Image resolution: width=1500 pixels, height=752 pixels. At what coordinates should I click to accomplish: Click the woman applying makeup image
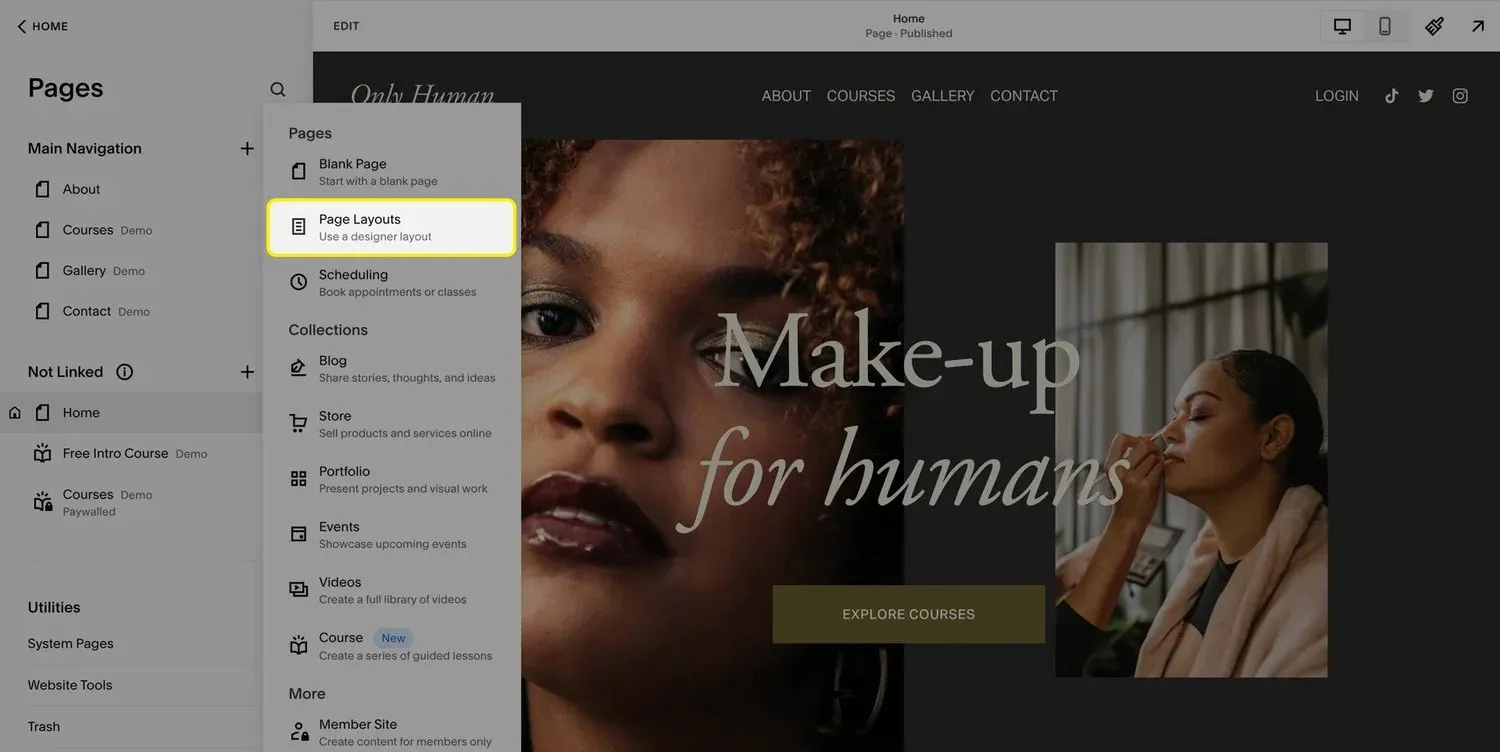coord(1191,460)
